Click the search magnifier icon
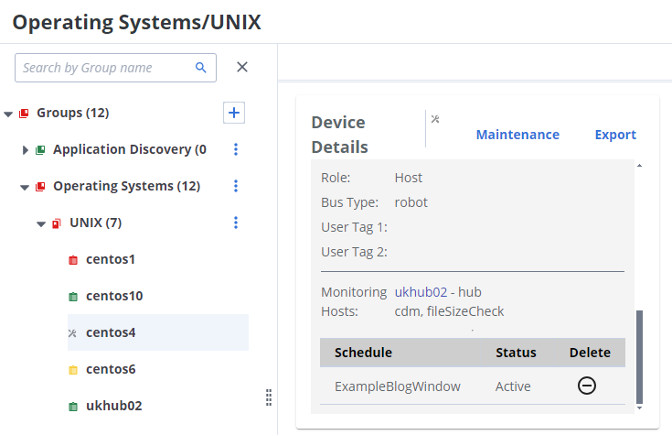The height and width of the screenshot is (436, 672). click(201, 68)
